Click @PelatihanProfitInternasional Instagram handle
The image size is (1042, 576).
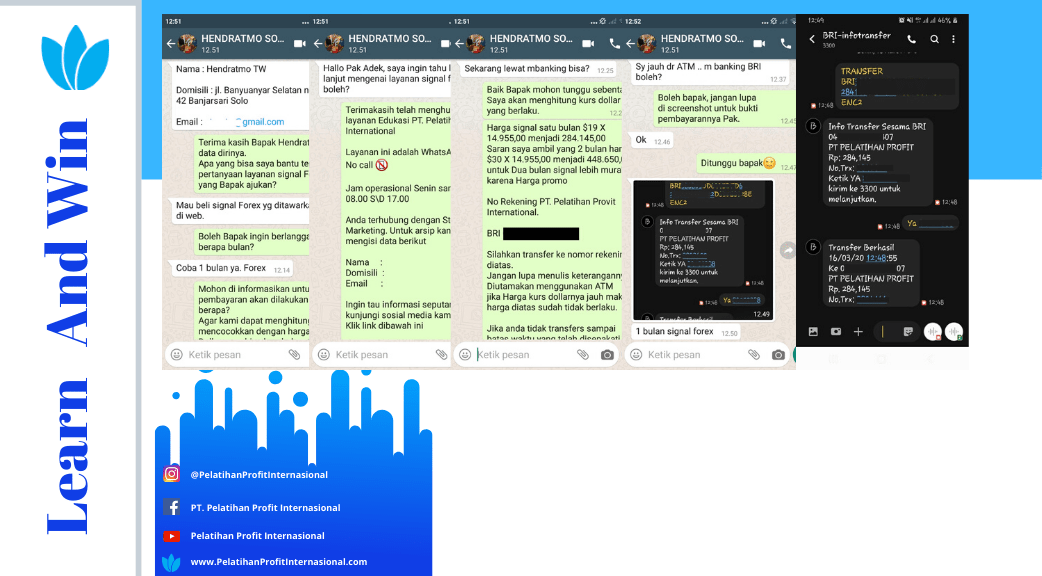[259, 474]
